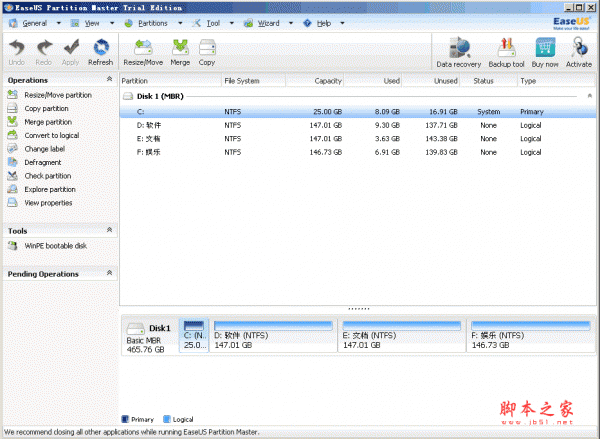Image resolution: width=600 pixels, height=439 pixels.
Task: Expand the View menu dropdown arrow
Action: (x=112, y=23)
